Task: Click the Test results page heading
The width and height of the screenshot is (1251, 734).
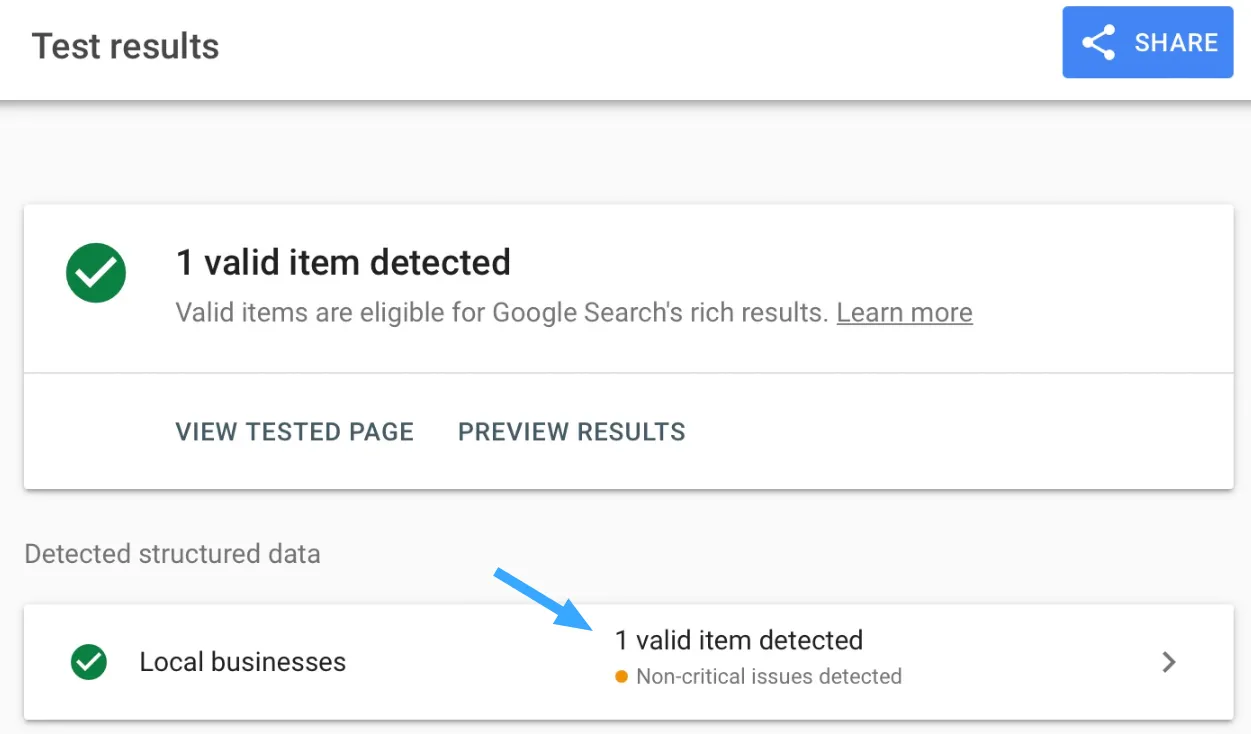Action: [x=126, y=46]
